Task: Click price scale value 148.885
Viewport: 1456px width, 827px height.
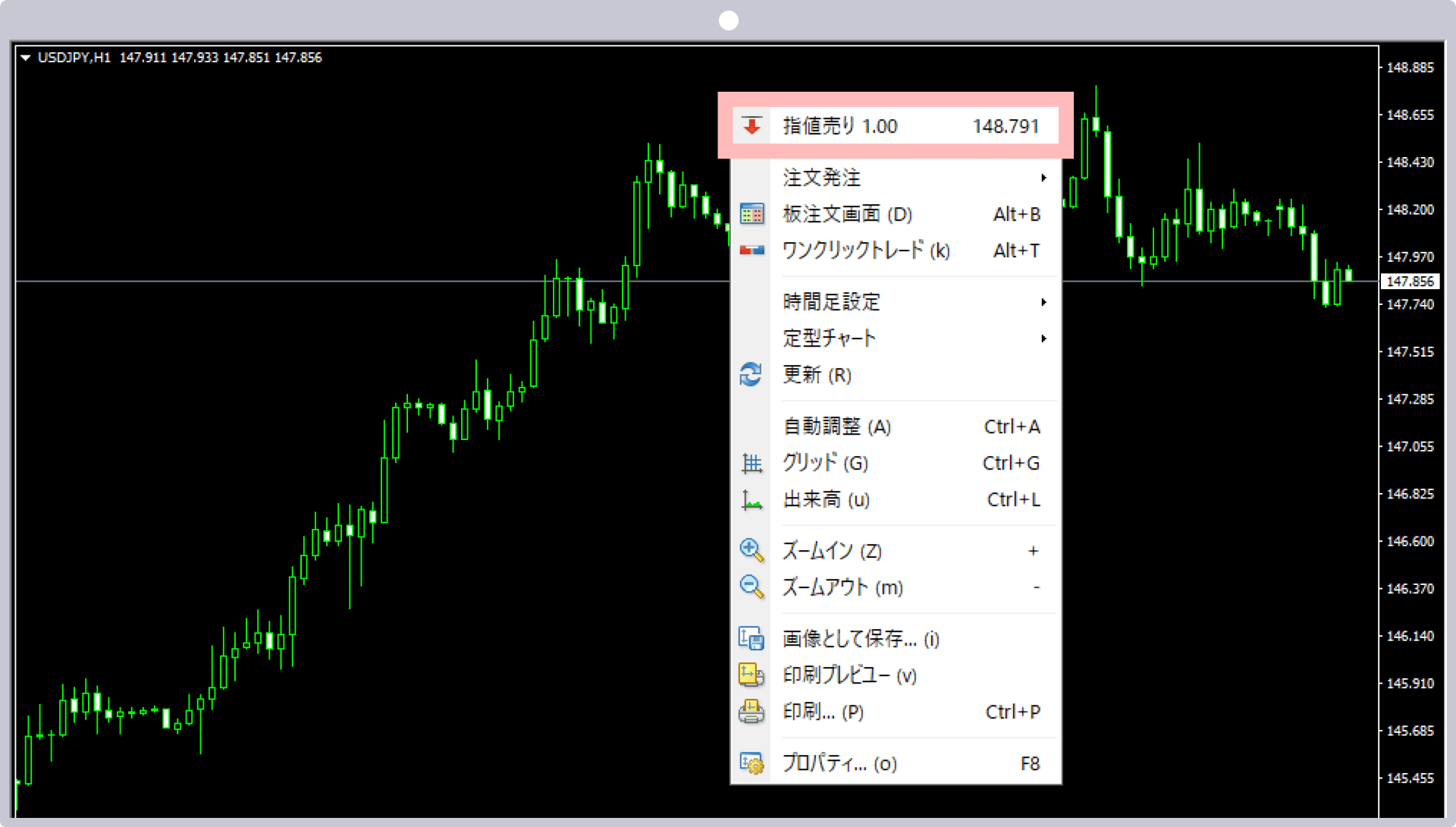Action: tap(1410, 68)
